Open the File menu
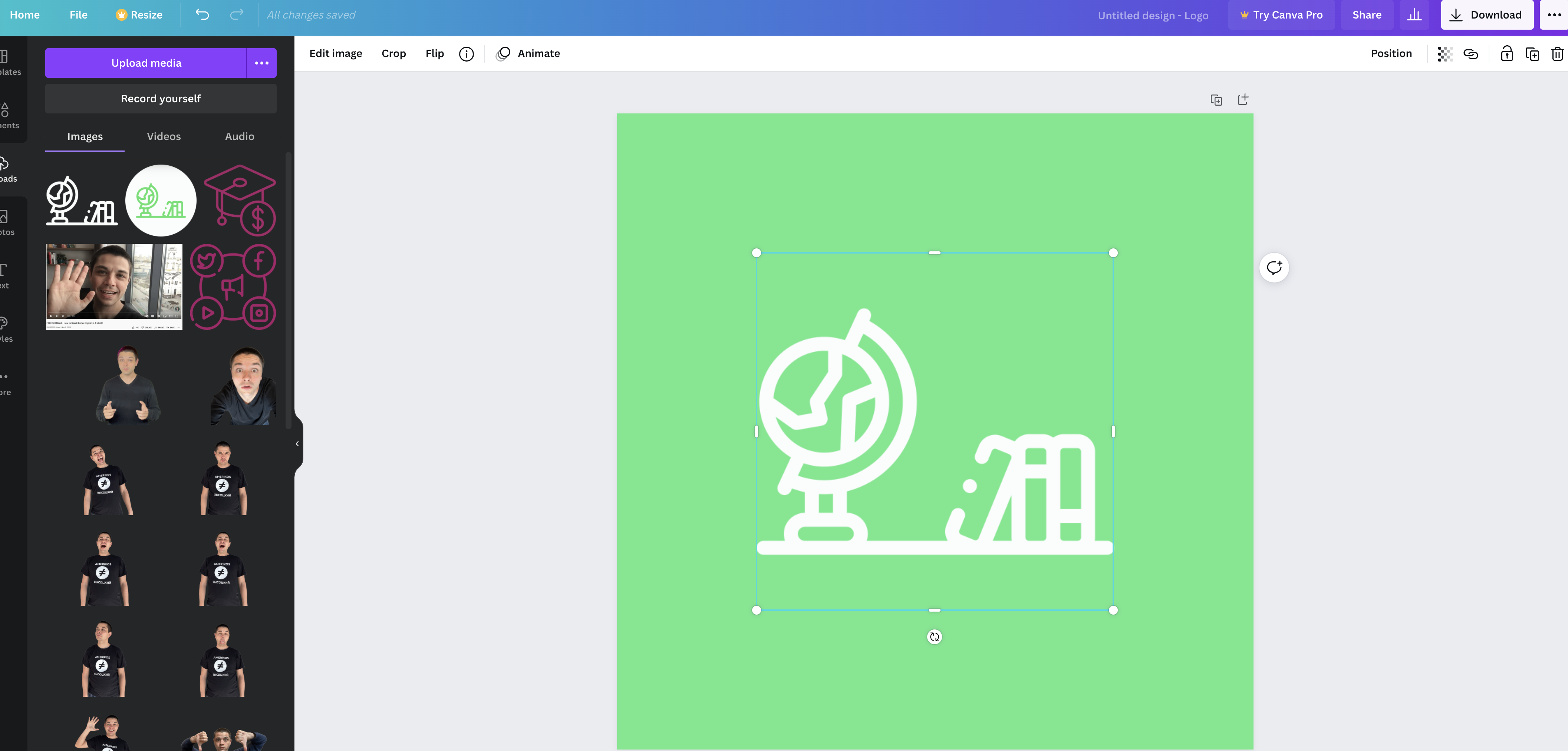1568x751 pixels. (x=79, y=14)
